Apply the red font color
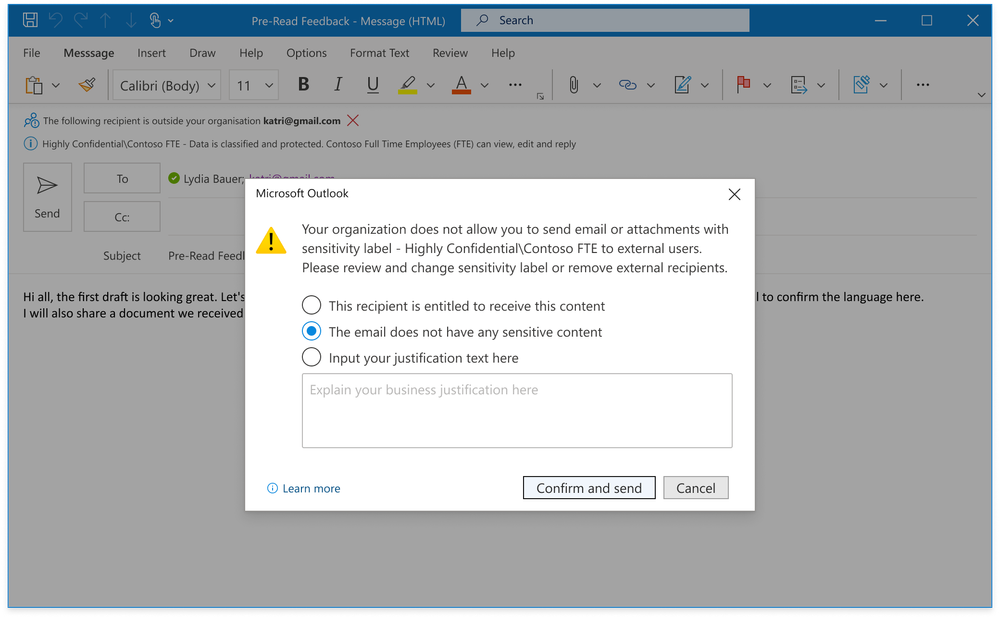Screen dimensions: 999x618 click(461, 85)
